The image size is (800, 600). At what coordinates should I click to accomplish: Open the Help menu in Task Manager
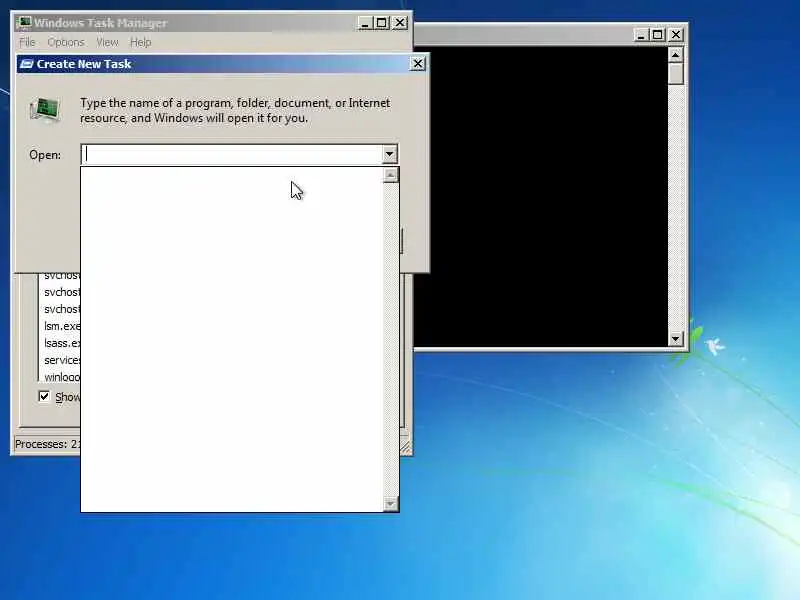coord(140,42)
